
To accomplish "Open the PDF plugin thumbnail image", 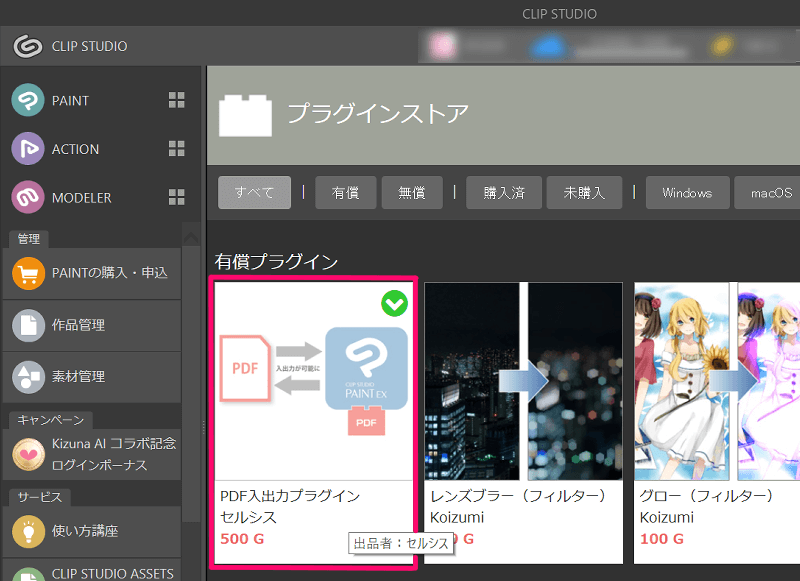I will [x=314, y=381].
